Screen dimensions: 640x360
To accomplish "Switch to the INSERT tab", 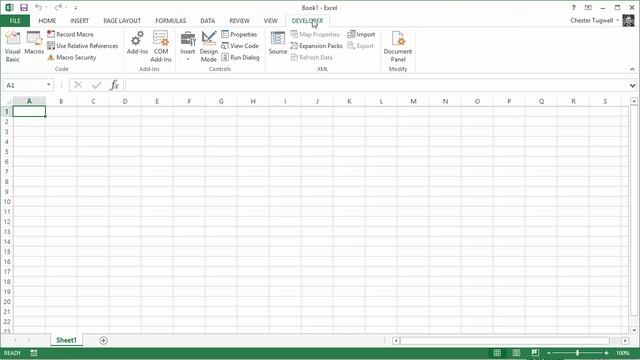I will point(79,20).
